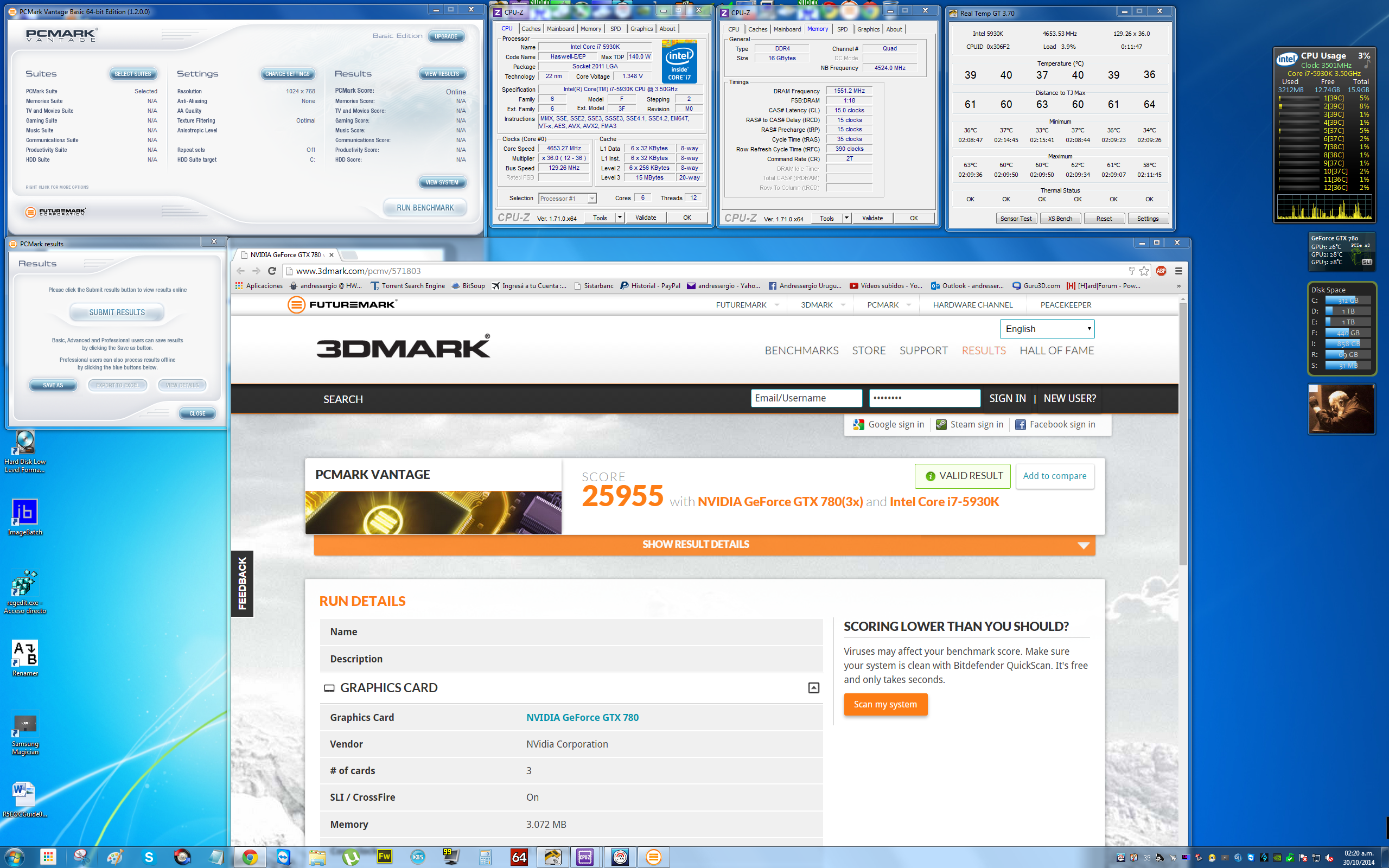Open Windows Explorer folder in the taskbar

point(317,857)
